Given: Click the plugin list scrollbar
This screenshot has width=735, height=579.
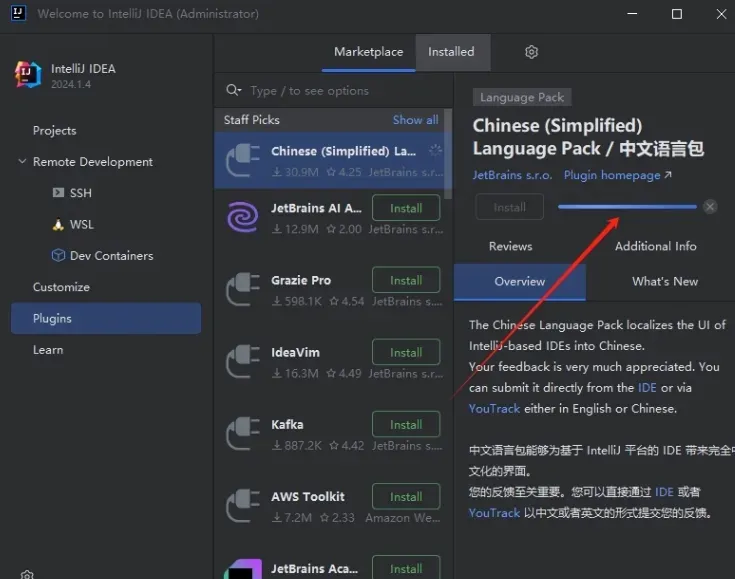Looking at the screenshot, I should (x=448, y=154).
